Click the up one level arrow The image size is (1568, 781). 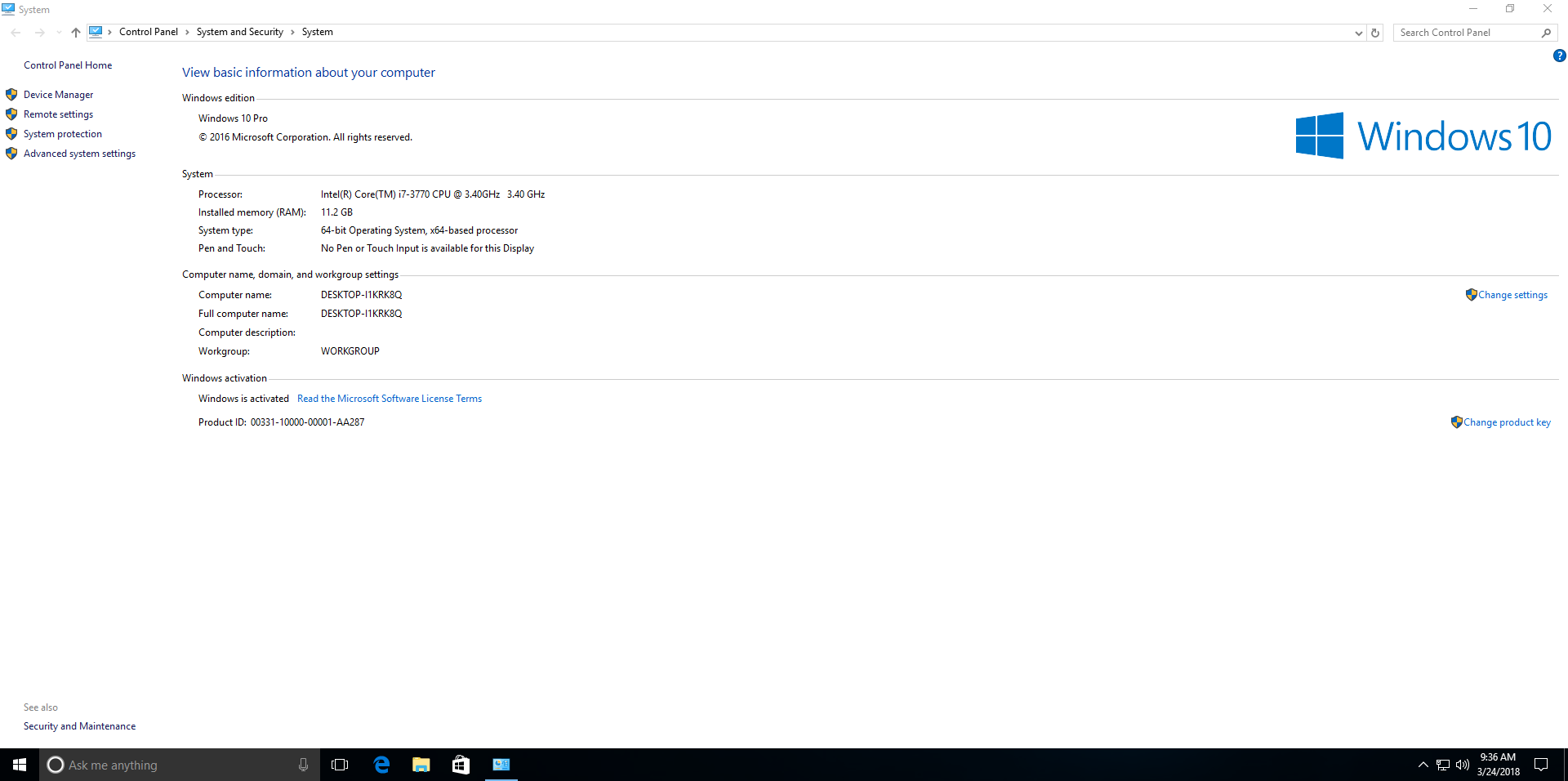(76, 33)
